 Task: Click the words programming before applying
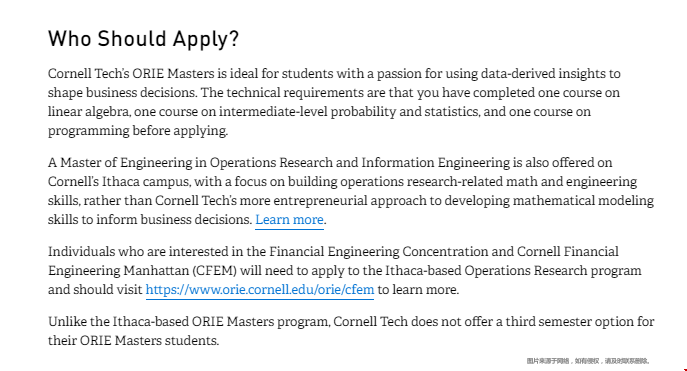coord(138,131)
